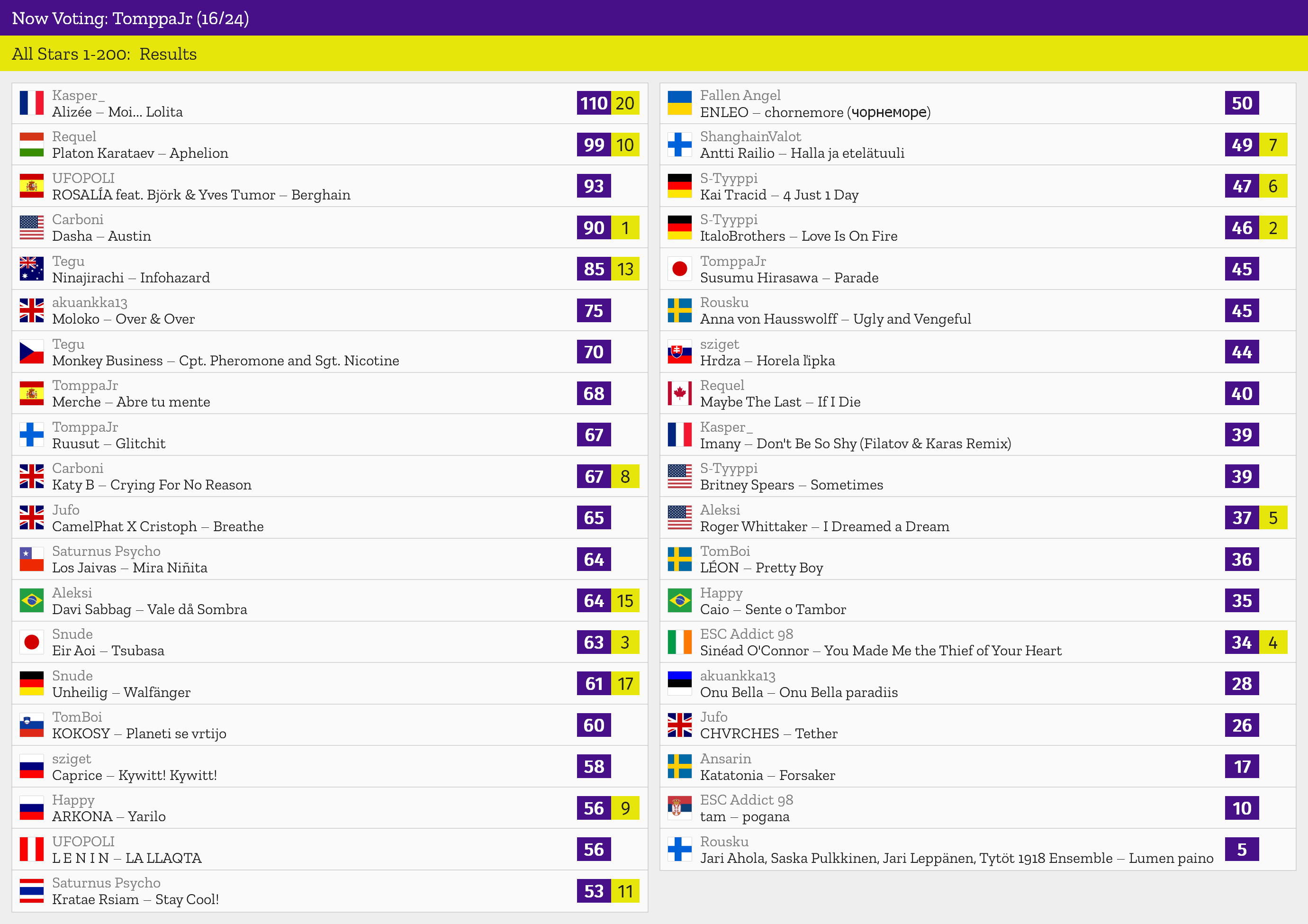Select the username "Fallen Angel"
The width and height of the screenshot is (1308, 924).
[740, 95]
